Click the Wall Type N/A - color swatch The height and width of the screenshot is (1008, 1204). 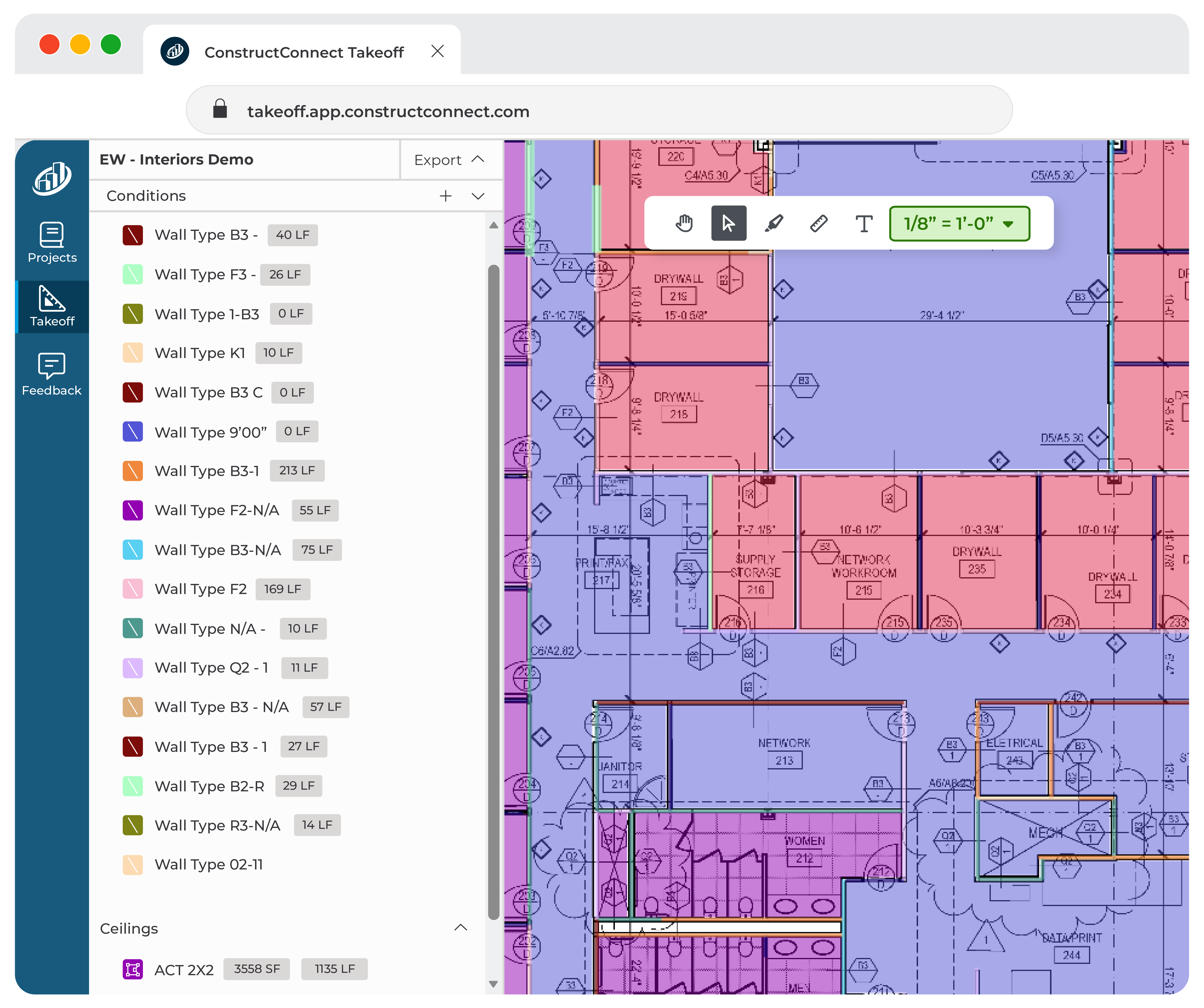tap(132, 629)
